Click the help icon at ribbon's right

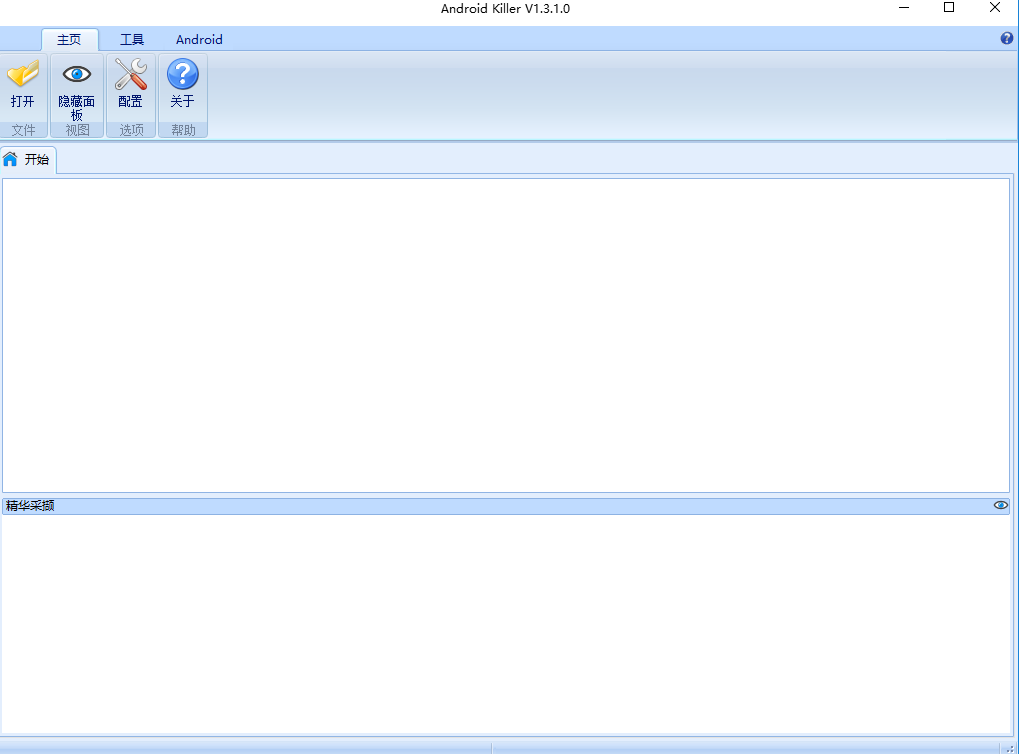click(x=1007, y=38)
